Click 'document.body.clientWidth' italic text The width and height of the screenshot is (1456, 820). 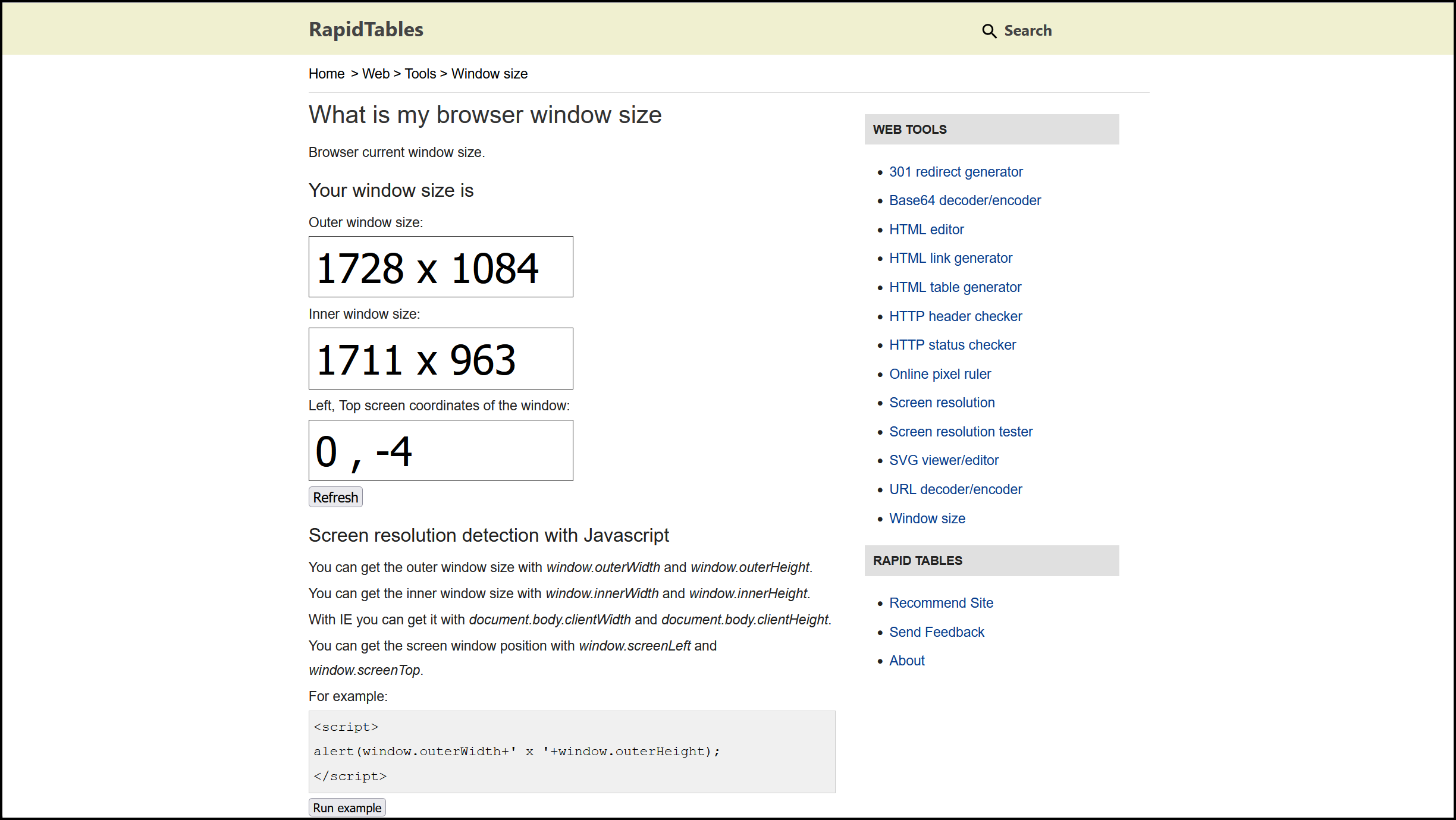(550, 620)
